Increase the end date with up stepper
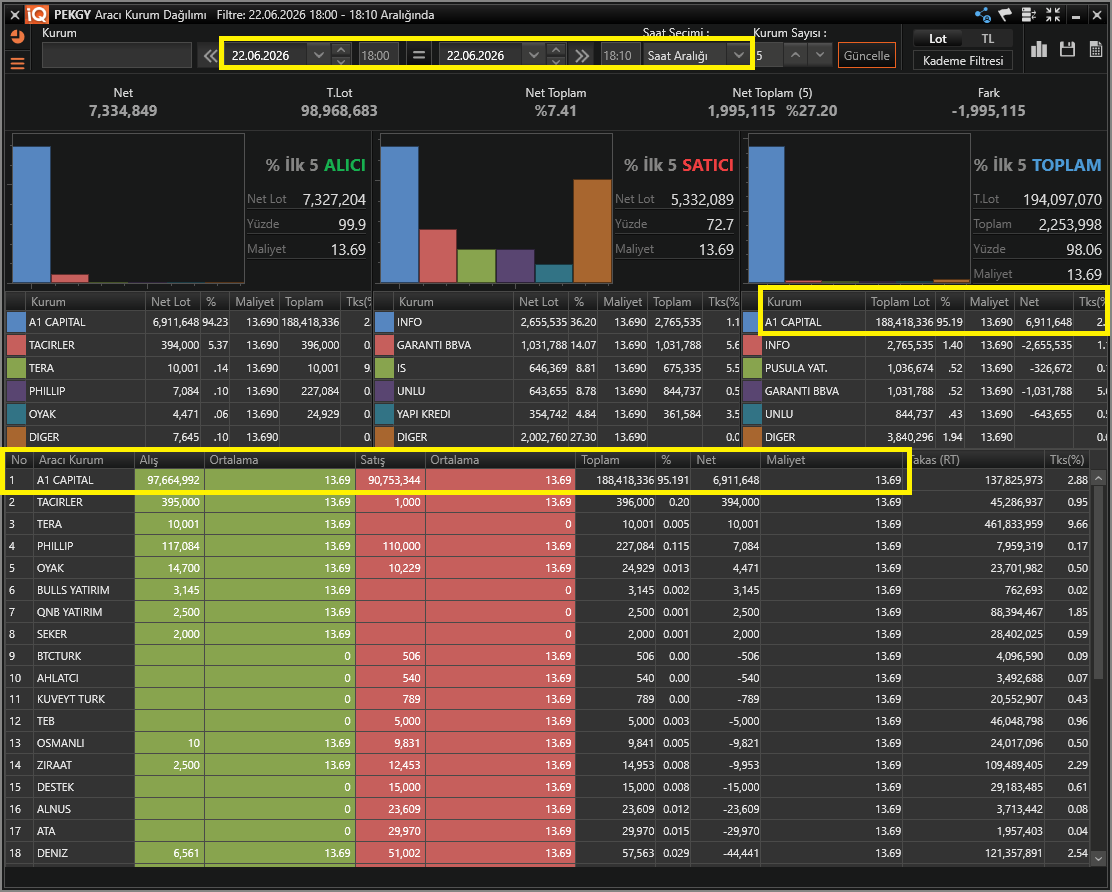1112x892 pixels. coord(556,50)
